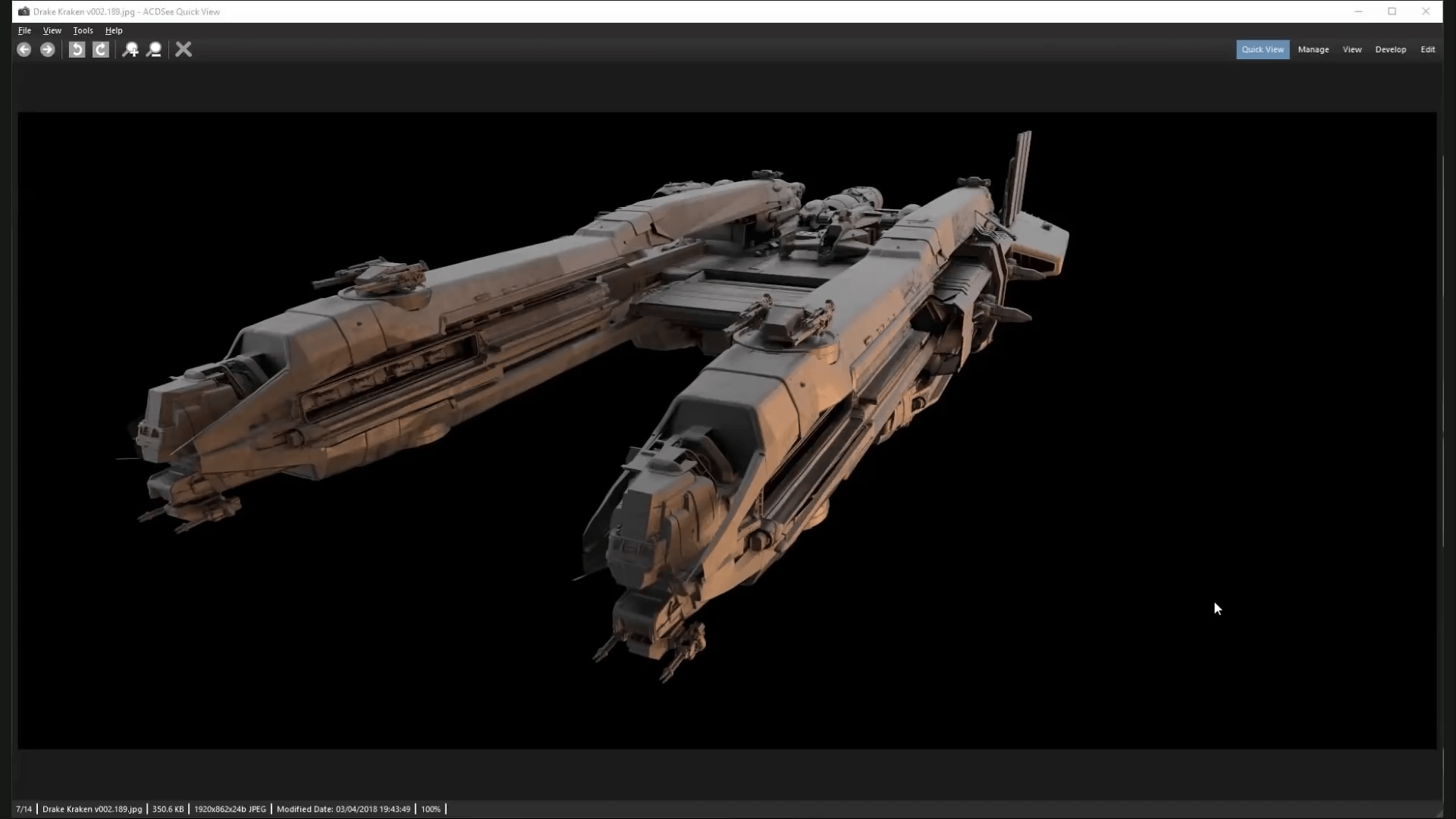This screenshot has height=819, width=1456.
Task: Rotate image left icon
Action: tap(77, 49)
